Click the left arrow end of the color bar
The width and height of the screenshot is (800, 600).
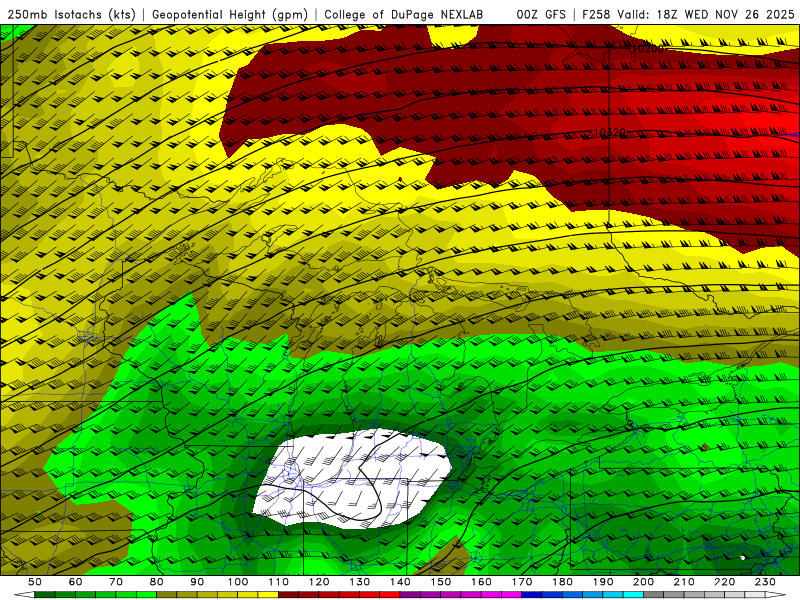pos(24,594)
